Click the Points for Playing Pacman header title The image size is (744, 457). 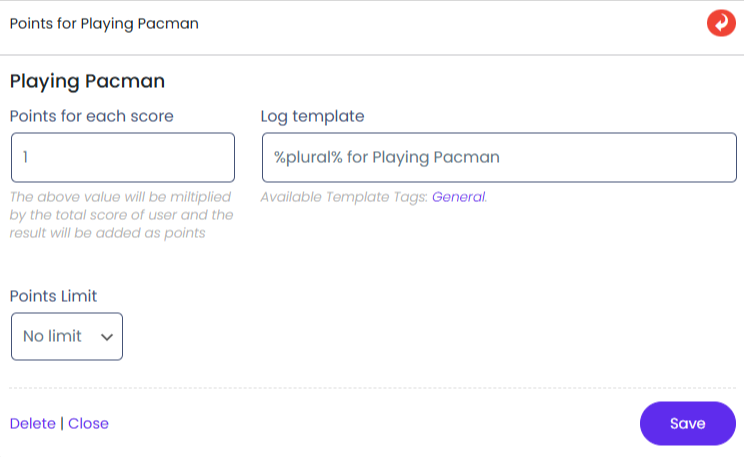click(x=104, y=24)
